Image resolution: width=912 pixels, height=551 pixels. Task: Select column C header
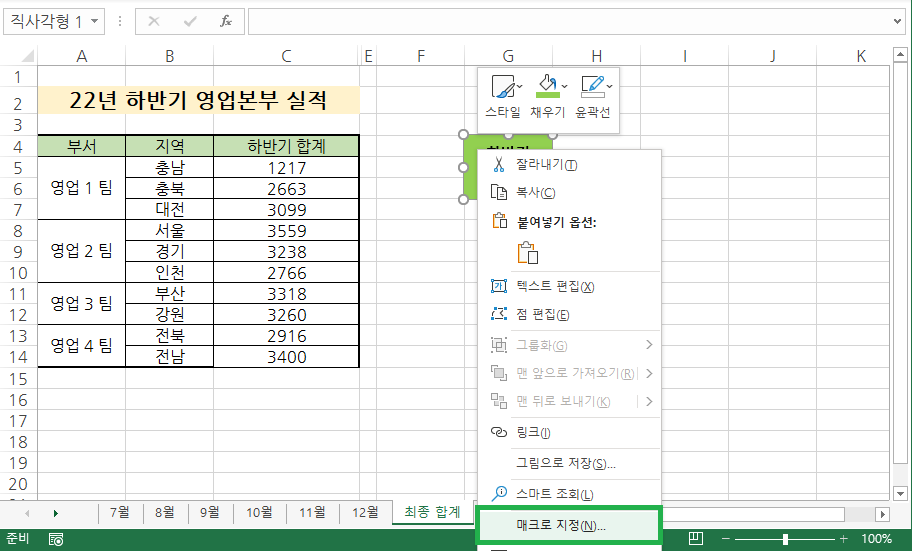pyautogui.click(x=286, y=56)
